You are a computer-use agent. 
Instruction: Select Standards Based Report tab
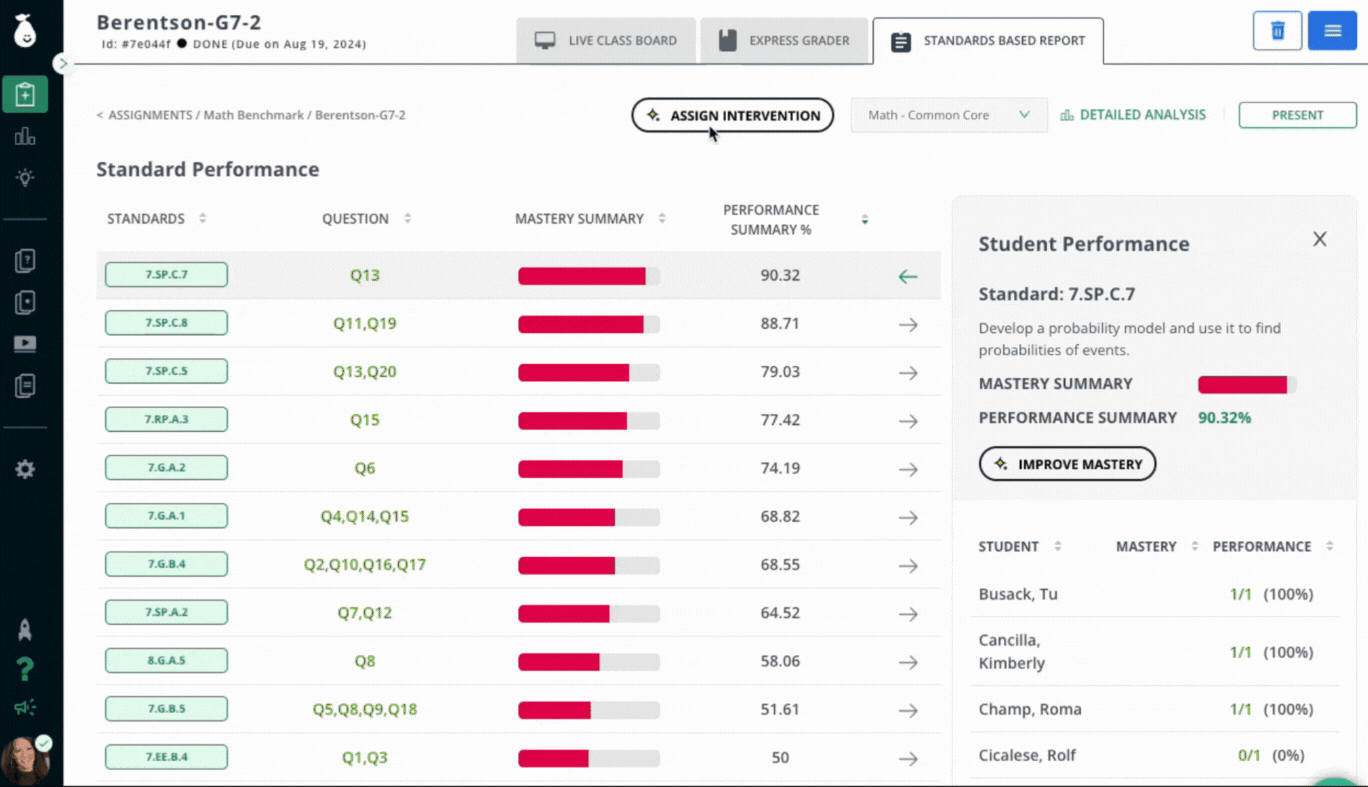(988, 41)
